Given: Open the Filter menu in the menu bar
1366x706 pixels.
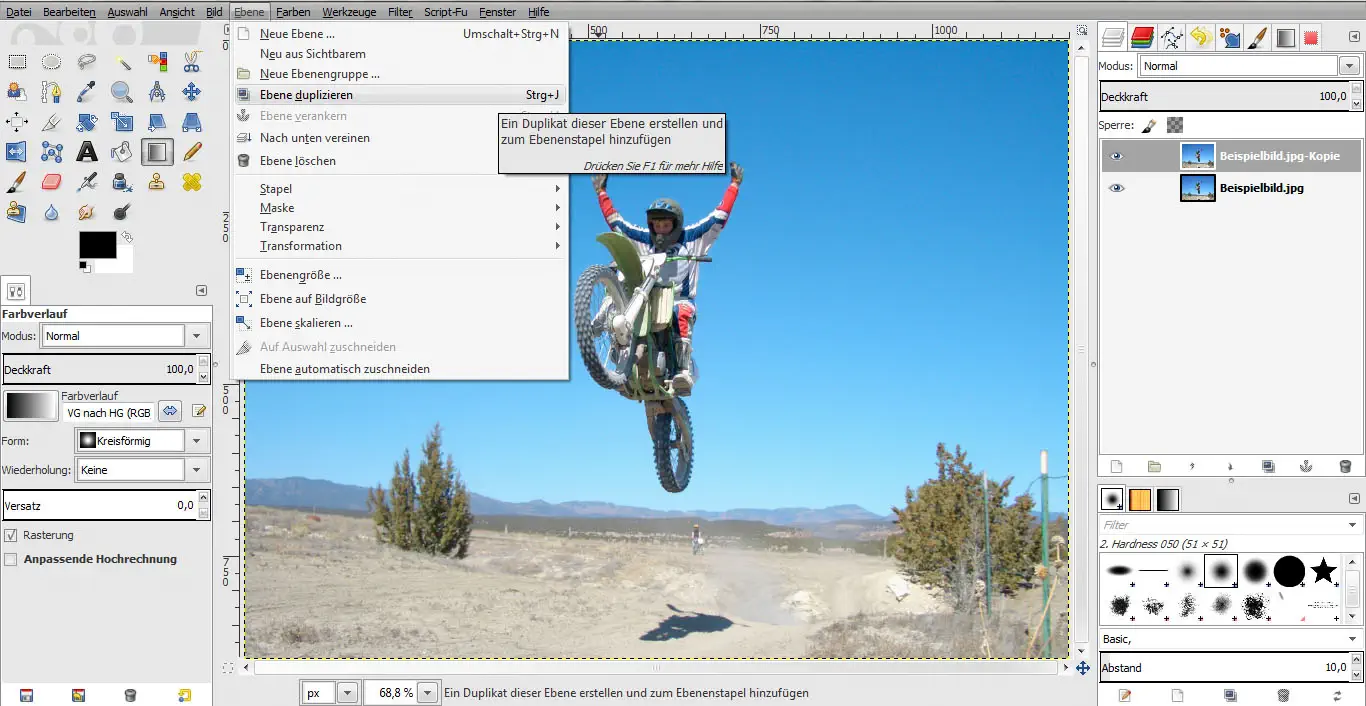Looking at the screenshot, I should pos(400,12).
